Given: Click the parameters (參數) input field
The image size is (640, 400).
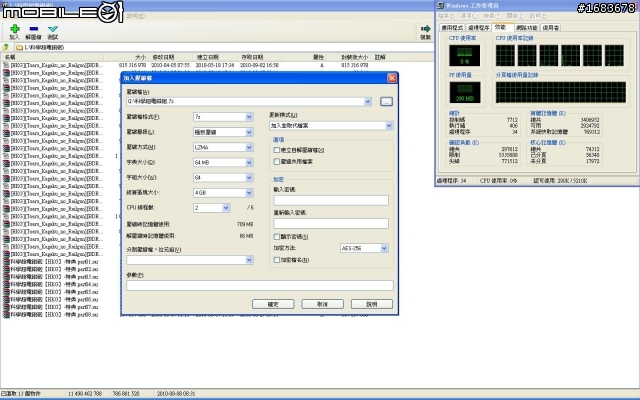Looking at the screenshot, I should pos(260,285).
